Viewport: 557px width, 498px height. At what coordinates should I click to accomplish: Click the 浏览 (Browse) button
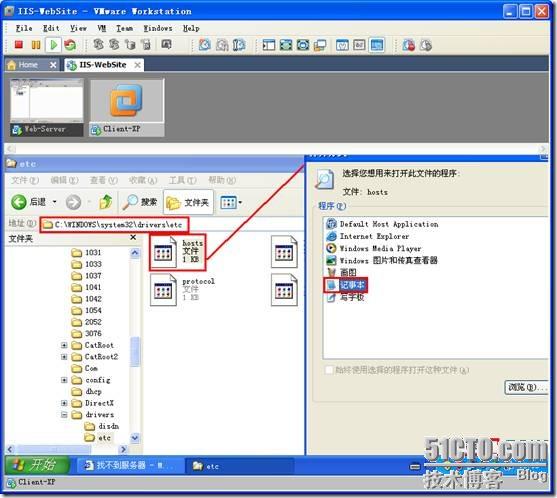point(526,387)
